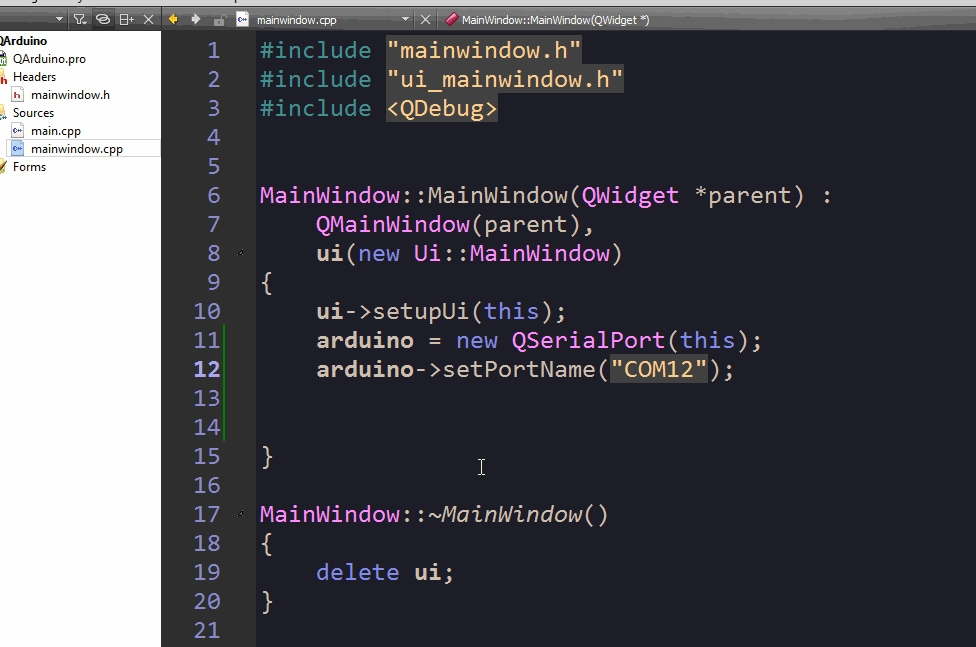Screen dimensions: 976x647
Task: Go forward with the right arrow icon
Action: 195,20
